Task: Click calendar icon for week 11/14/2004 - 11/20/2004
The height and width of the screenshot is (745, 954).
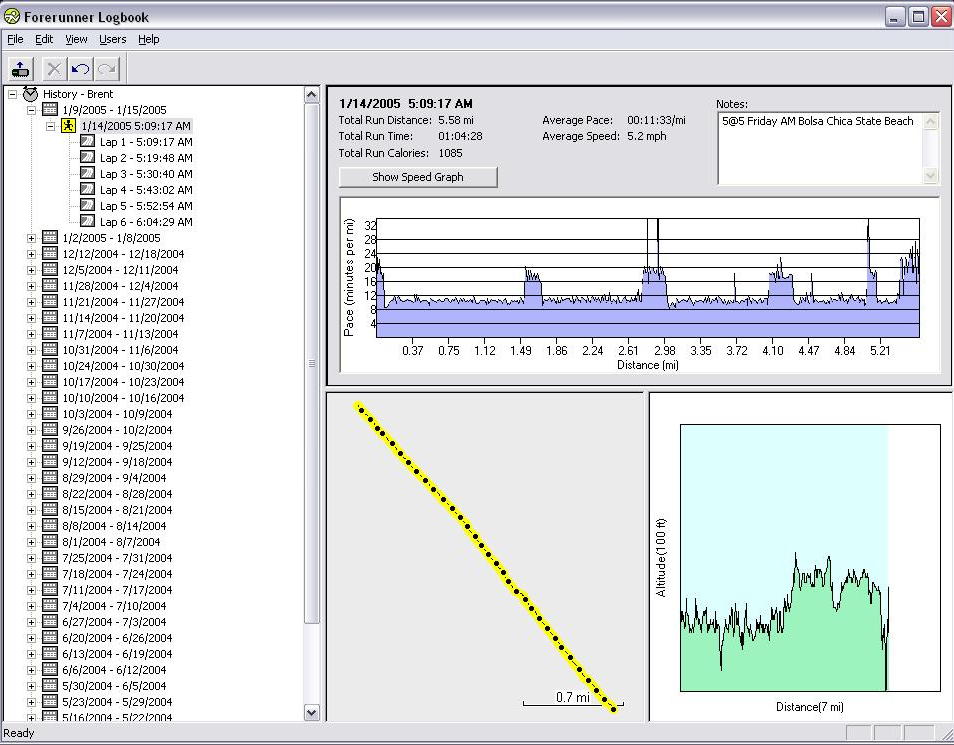Action: click(50, 318)
